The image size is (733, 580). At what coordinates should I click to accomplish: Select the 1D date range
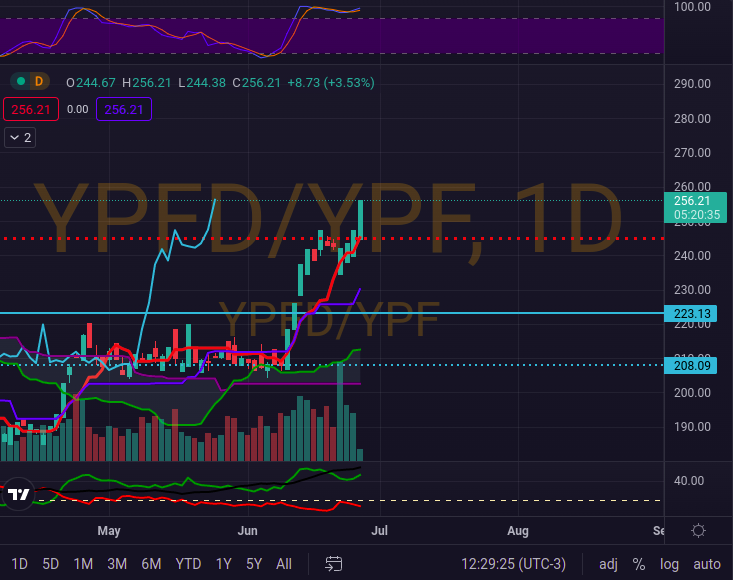pos(20,563)
